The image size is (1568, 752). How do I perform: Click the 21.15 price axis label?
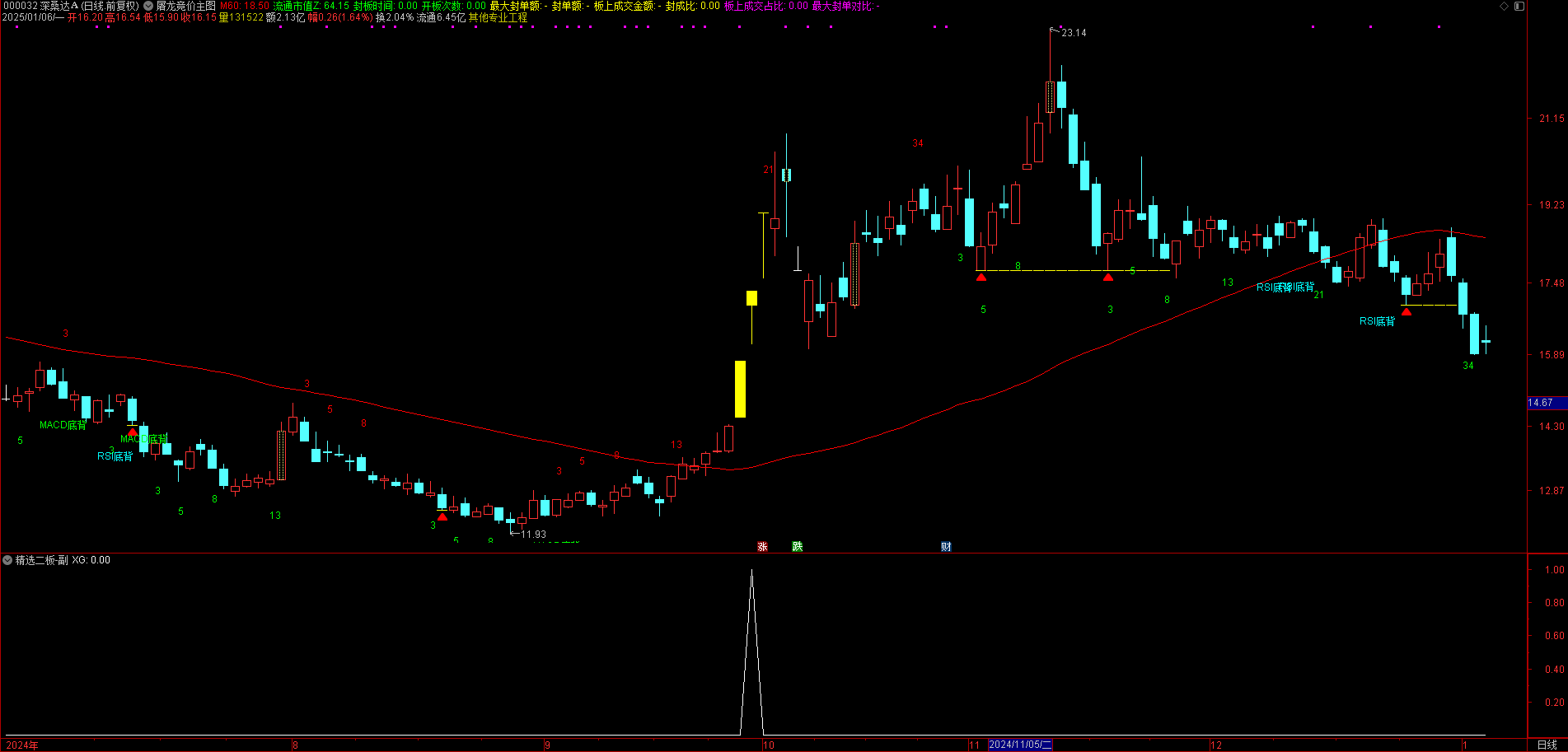(1552, 119)
